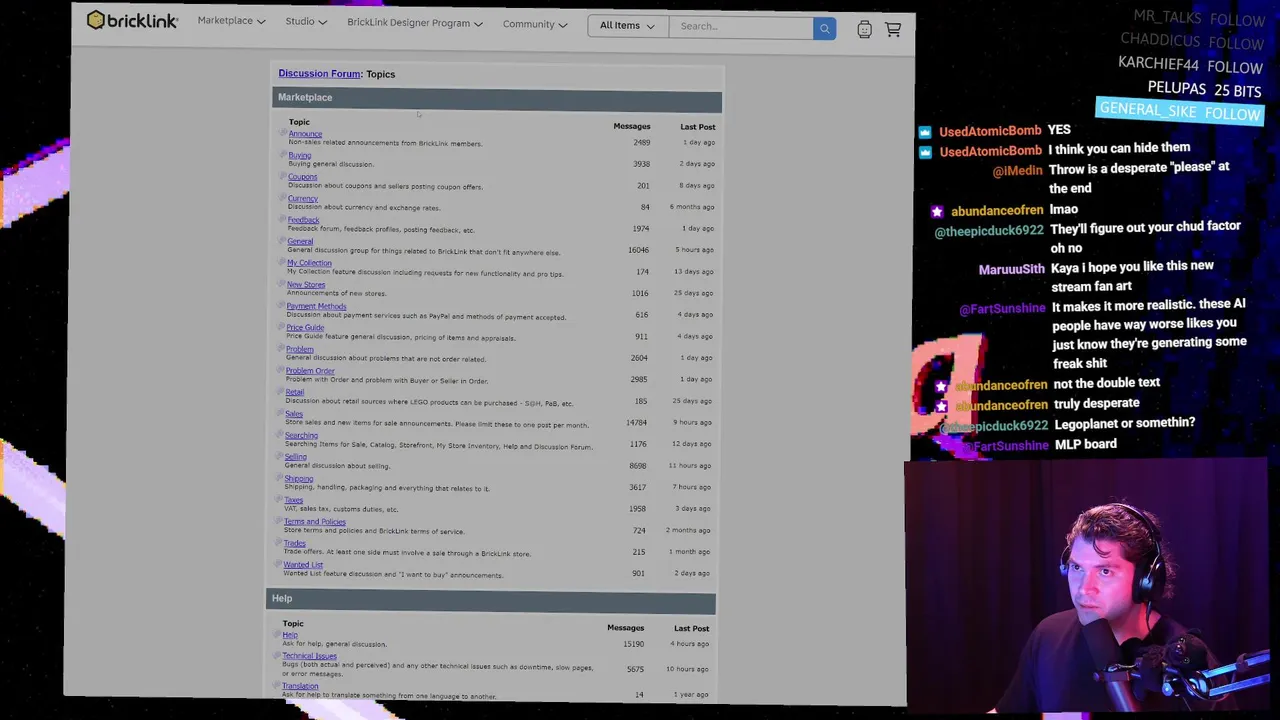The height and width of the screenshot is (720, 1280).
Task: Open the General topic
Action: pyautogui.click(x=300, y=241)
